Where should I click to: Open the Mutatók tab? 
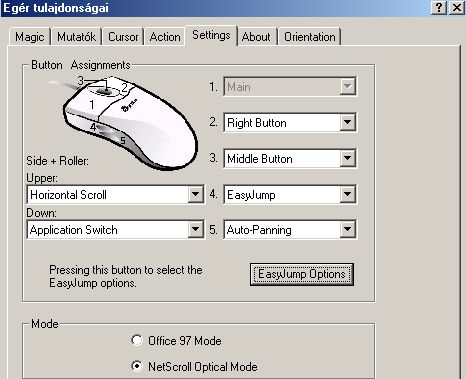click(76, 37)
